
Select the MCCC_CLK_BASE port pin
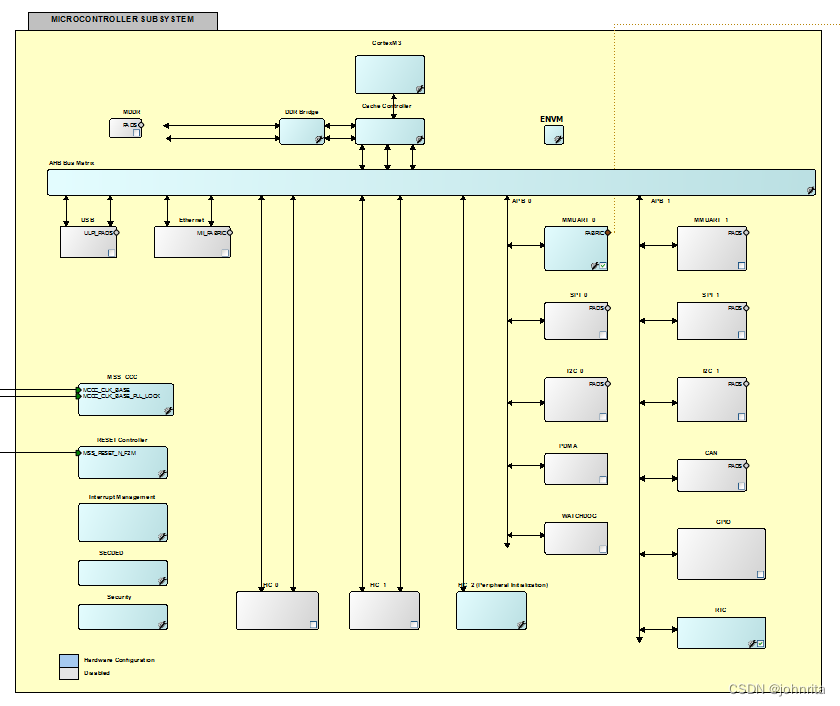(79, 389)
